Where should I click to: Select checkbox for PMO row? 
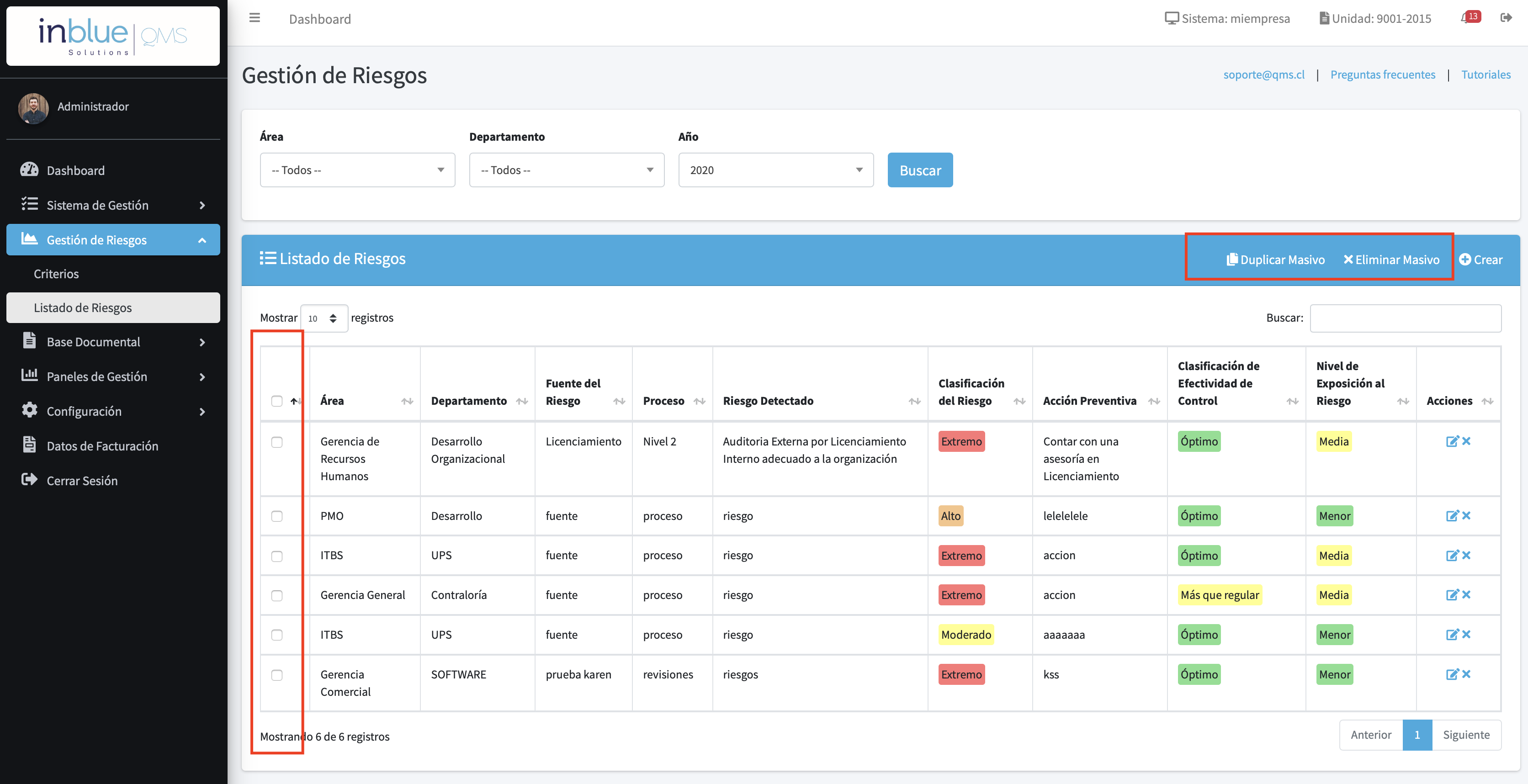coord(277,516)
